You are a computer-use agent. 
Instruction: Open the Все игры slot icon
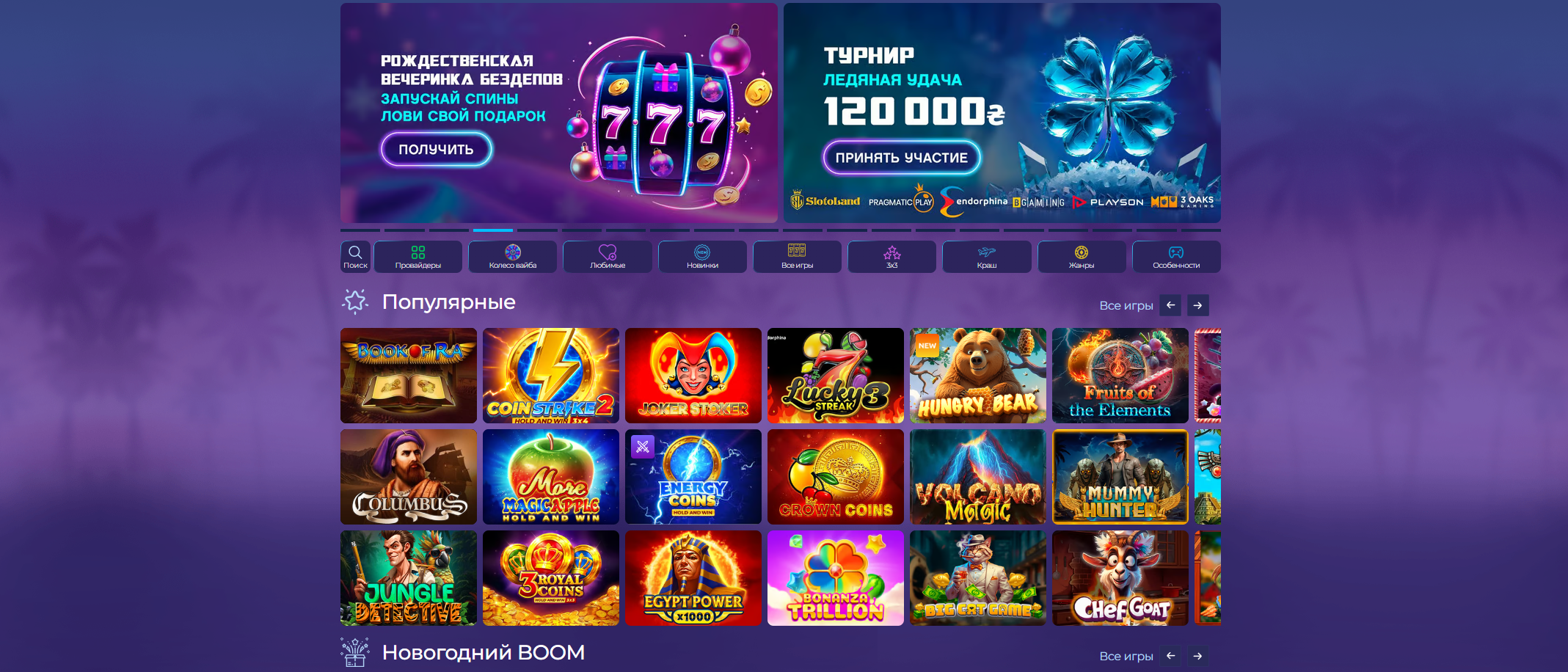797,257
